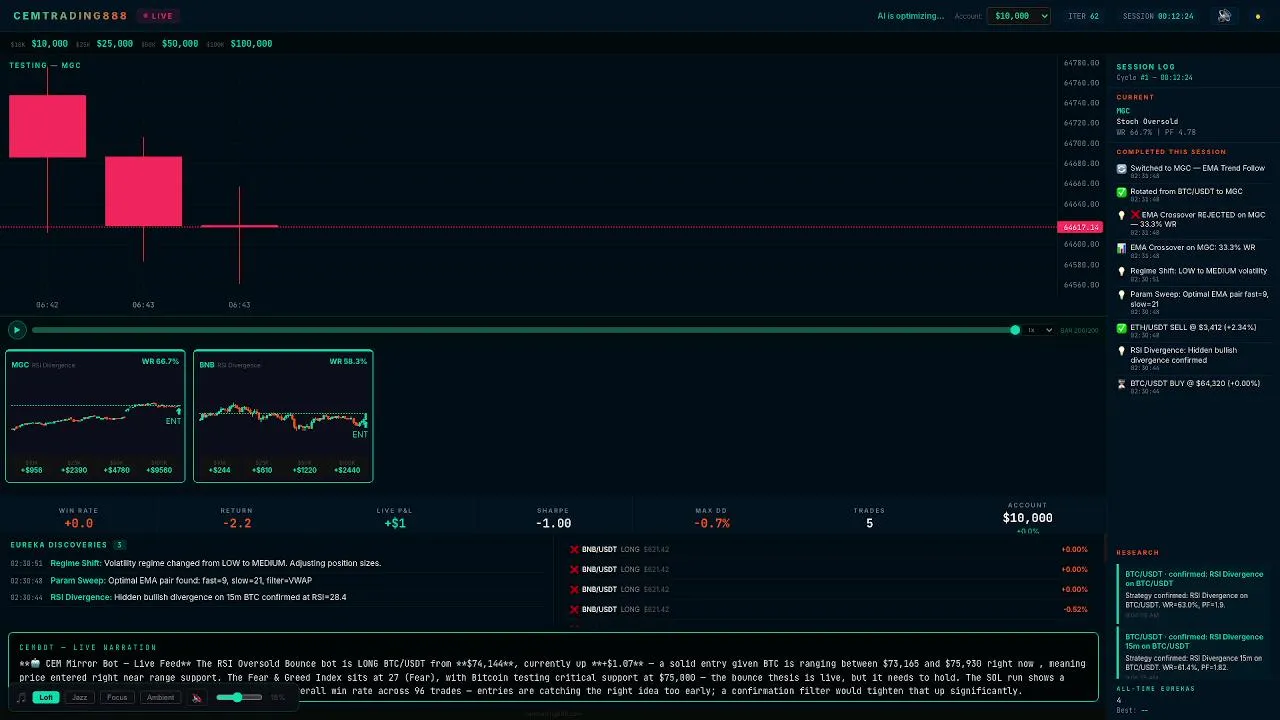Click the LIVE status badge
The image size is (1280, 720).
pyautogui.click(x=158, y=16)
